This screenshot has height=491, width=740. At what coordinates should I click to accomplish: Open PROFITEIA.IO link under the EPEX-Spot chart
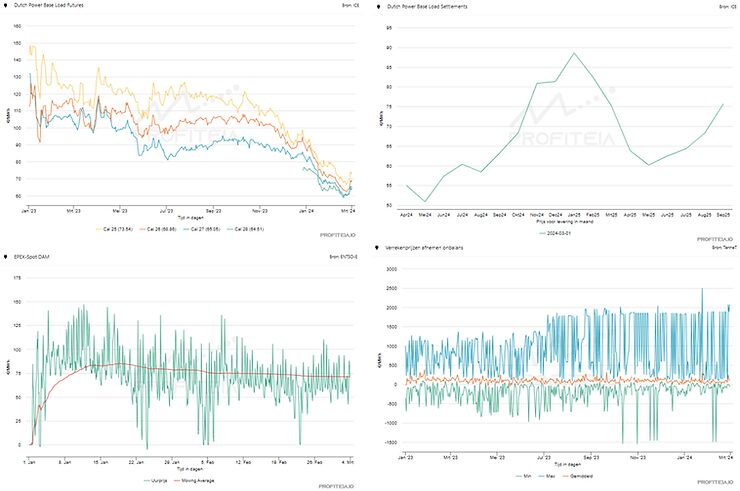pyautogui.click(x=335, y=487)
